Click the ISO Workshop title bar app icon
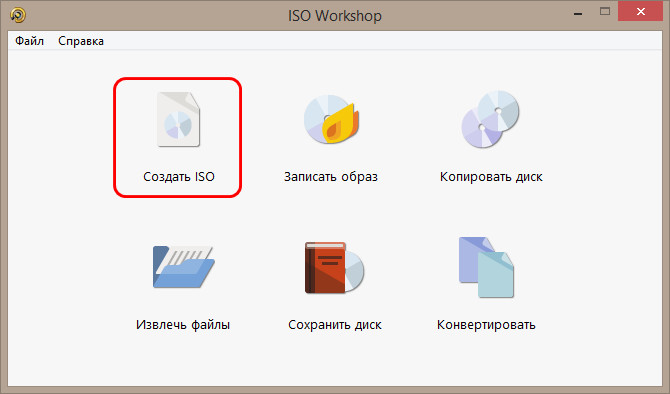The image size is (670, 394). [x=18, y=15]
